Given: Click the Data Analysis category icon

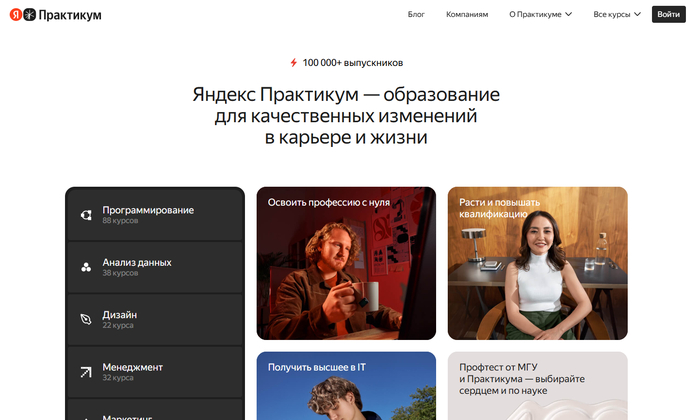Looking at the screenshot, I should pos(86,267).
